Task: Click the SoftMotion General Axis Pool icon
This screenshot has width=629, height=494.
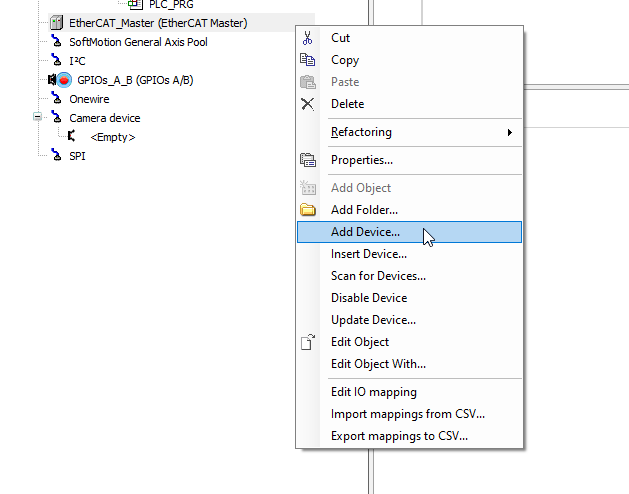Action: click(57, 42)
